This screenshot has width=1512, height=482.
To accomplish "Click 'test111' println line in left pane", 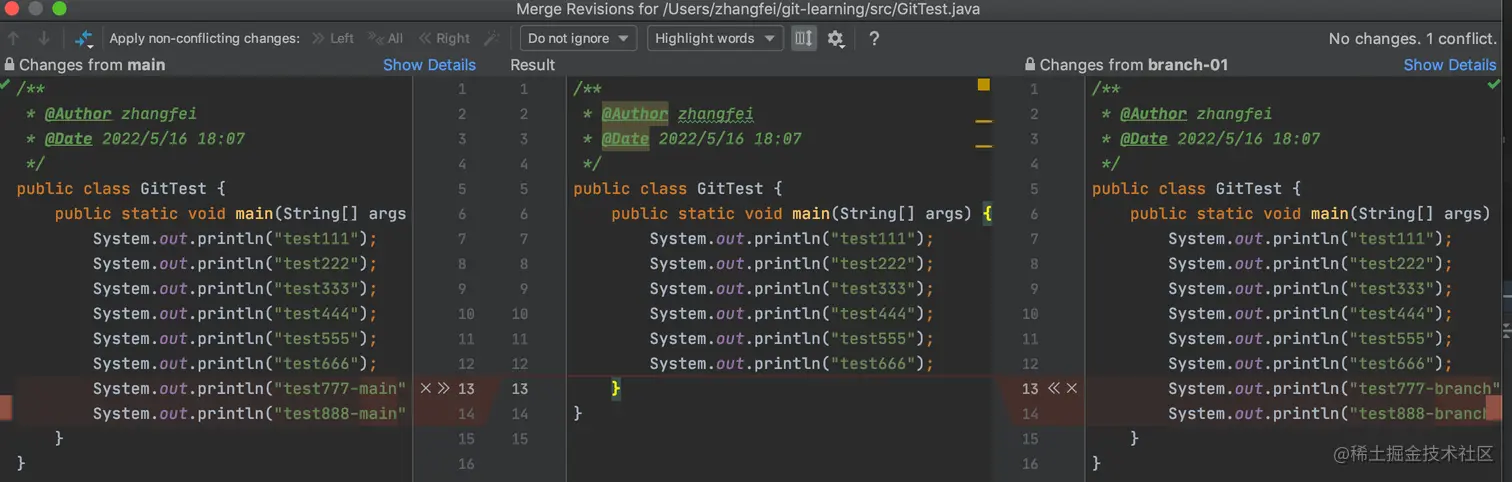I will 235,238.
